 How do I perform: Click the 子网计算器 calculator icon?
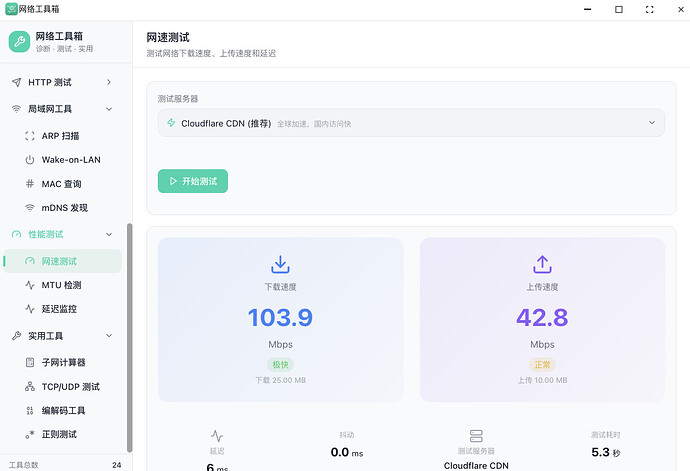point(30,362)
